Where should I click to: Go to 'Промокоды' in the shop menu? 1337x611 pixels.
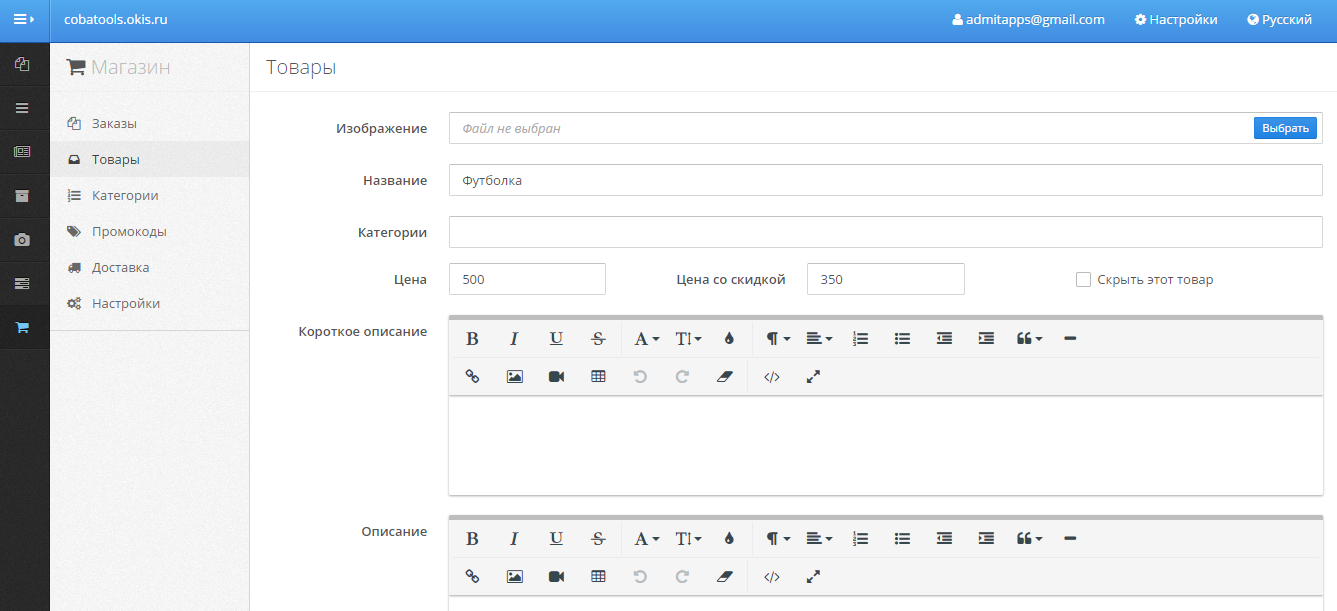pos(129,232)
